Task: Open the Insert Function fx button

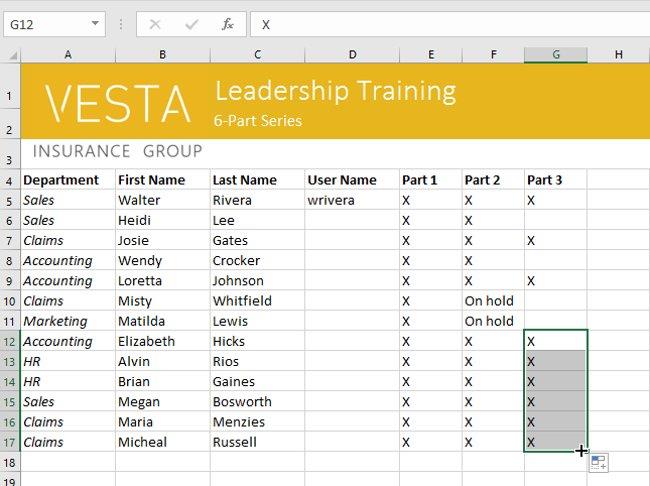Action: tap(228, 24)
